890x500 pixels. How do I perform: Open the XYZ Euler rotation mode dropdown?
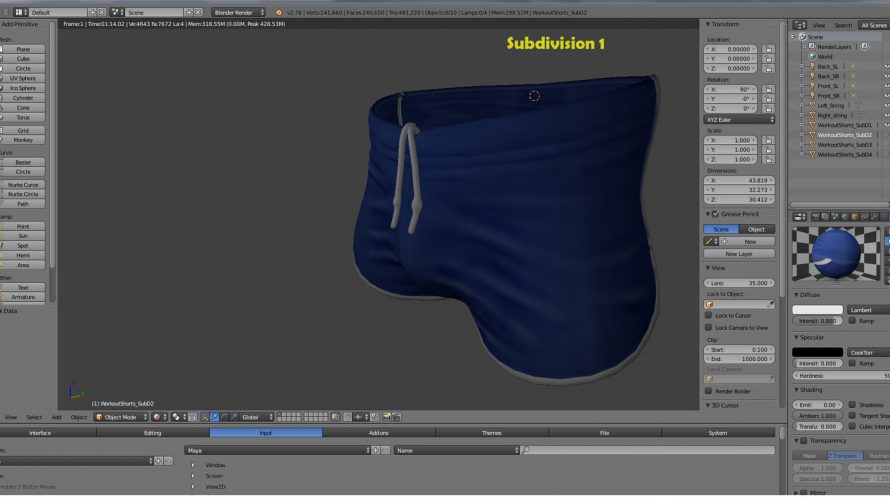[x=740, y=119]
